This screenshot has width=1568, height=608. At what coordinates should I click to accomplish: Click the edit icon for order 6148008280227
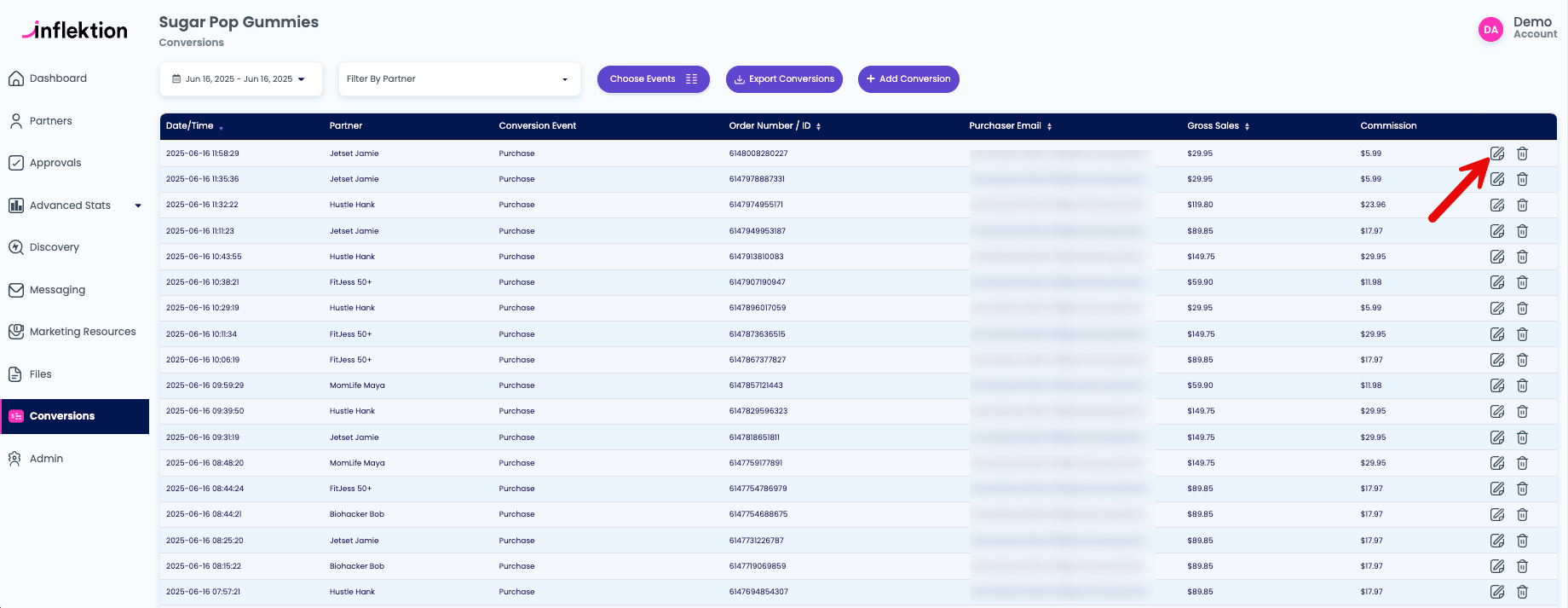[1497, 153]
